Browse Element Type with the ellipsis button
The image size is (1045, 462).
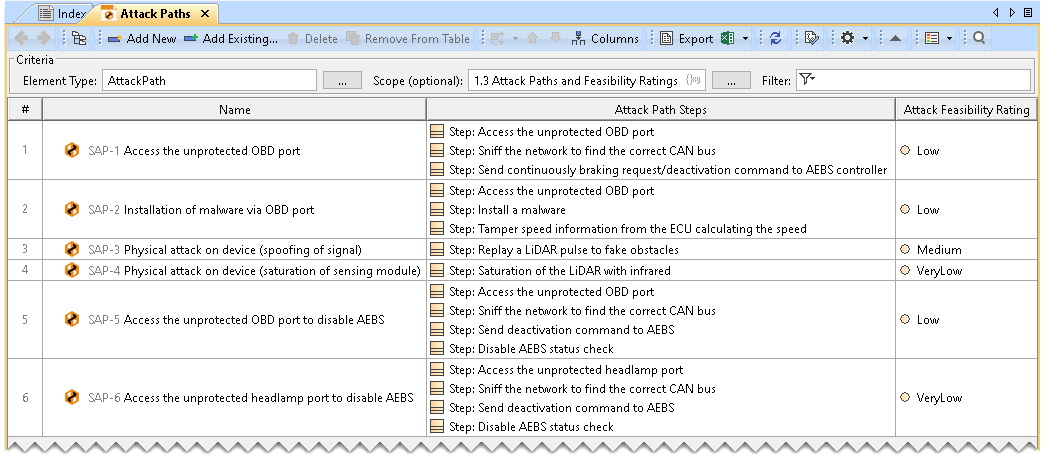pyautogui.click(x=342, y=81)
